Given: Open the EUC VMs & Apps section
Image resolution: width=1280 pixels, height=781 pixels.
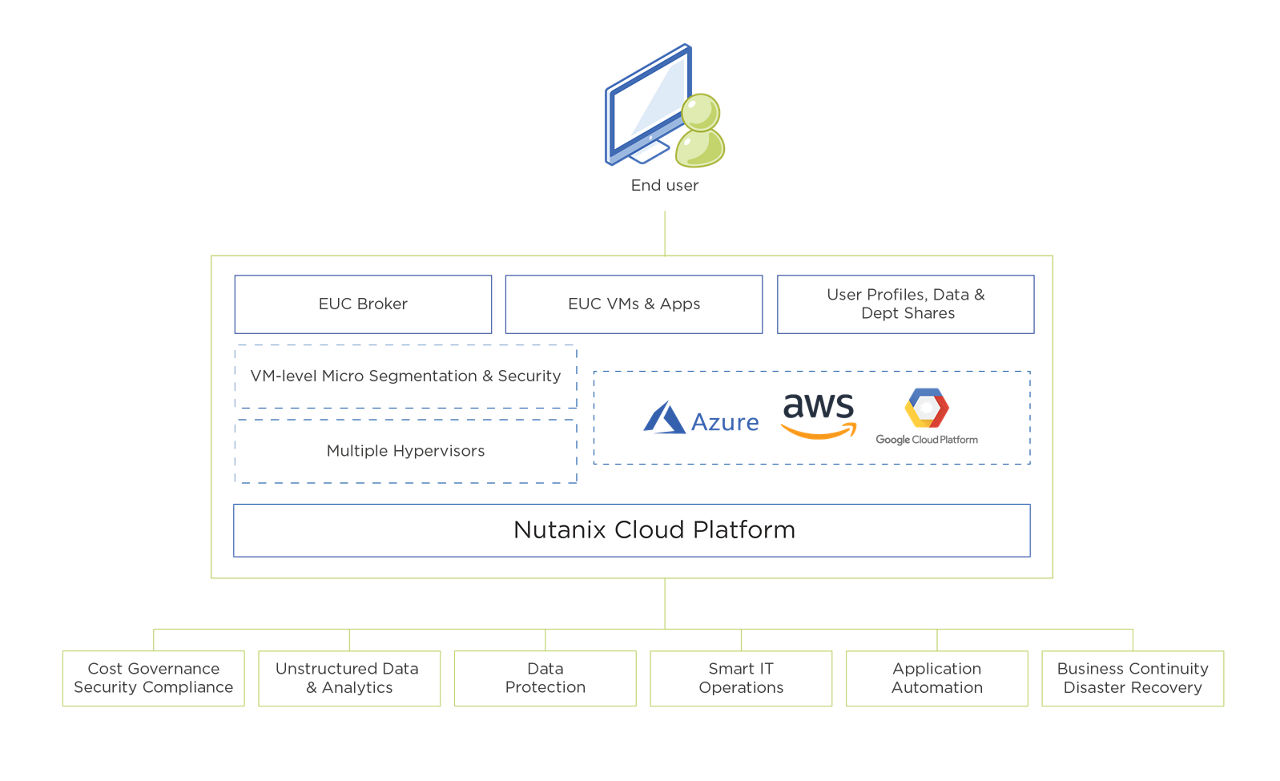Looking at the screenshot, I should (633, 303).
